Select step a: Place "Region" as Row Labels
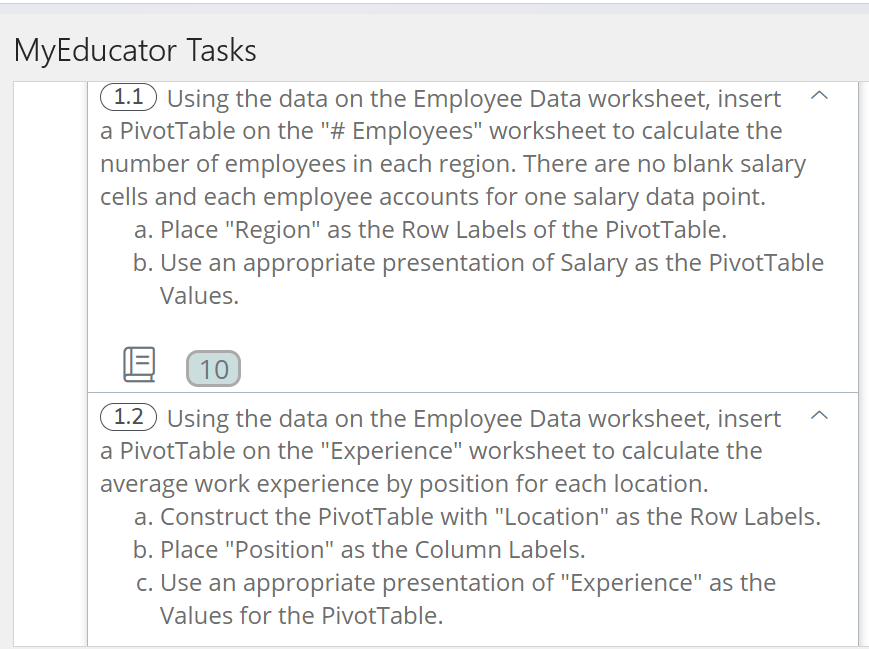Viewport: 869px width, 649px height. (x=430, y=230)
